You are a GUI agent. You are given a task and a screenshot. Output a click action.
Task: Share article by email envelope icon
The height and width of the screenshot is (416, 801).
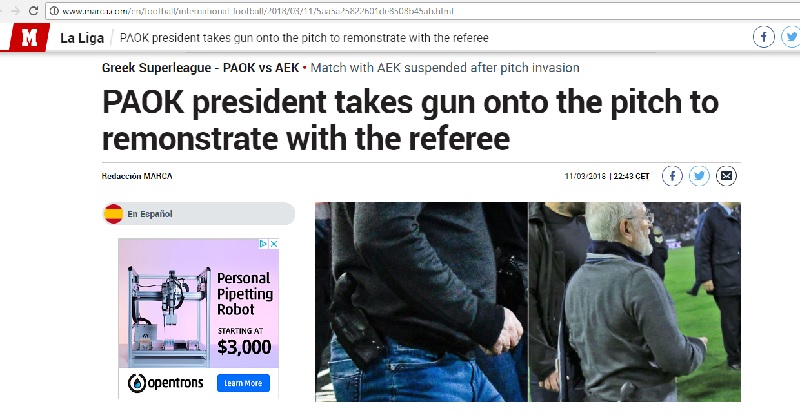(726, 176)
